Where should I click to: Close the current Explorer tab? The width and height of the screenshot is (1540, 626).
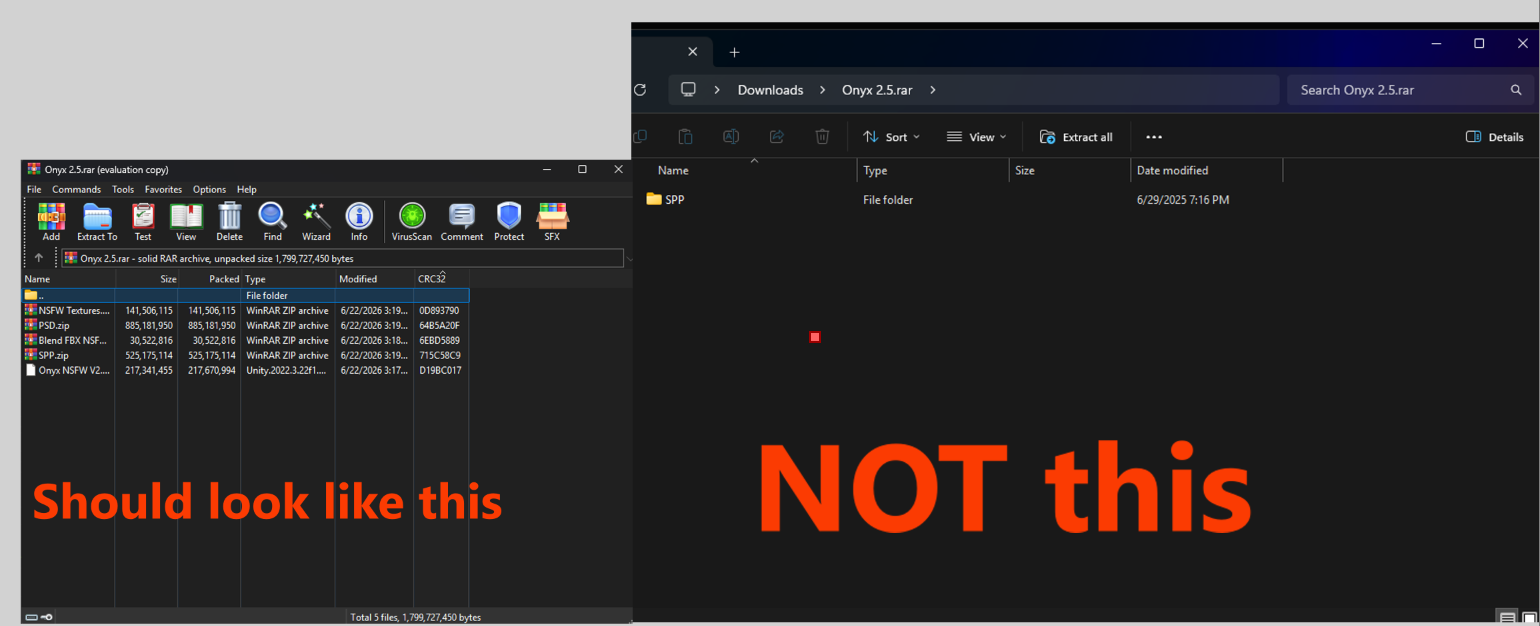pyautogui.click(x=692, y=51)
